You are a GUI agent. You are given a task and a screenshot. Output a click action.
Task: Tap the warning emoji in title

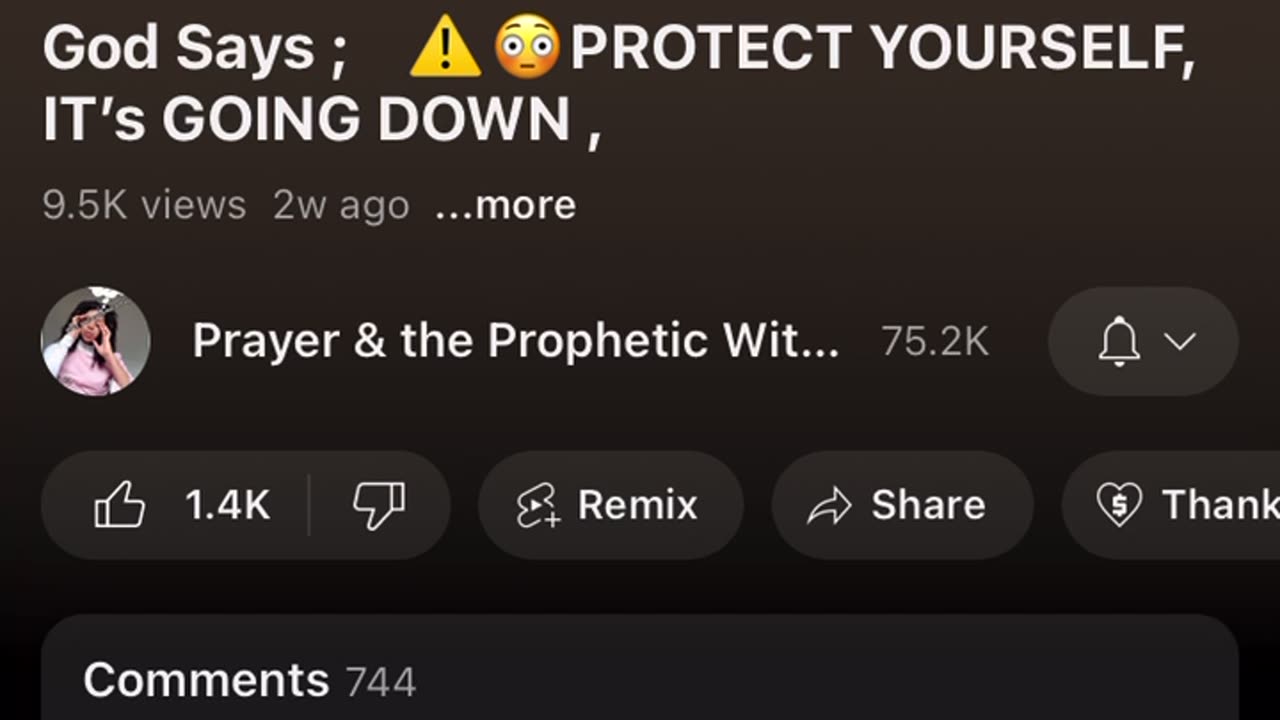(445, 47)
